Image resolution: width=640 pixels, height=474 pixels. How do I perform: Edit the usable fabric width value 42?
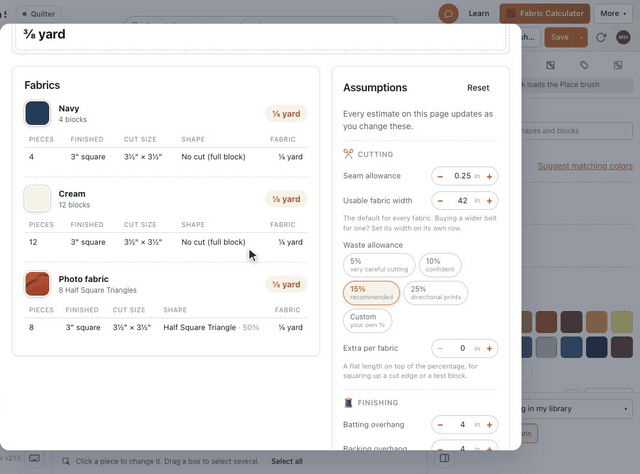pyautogui.click(x=462, y=200)
